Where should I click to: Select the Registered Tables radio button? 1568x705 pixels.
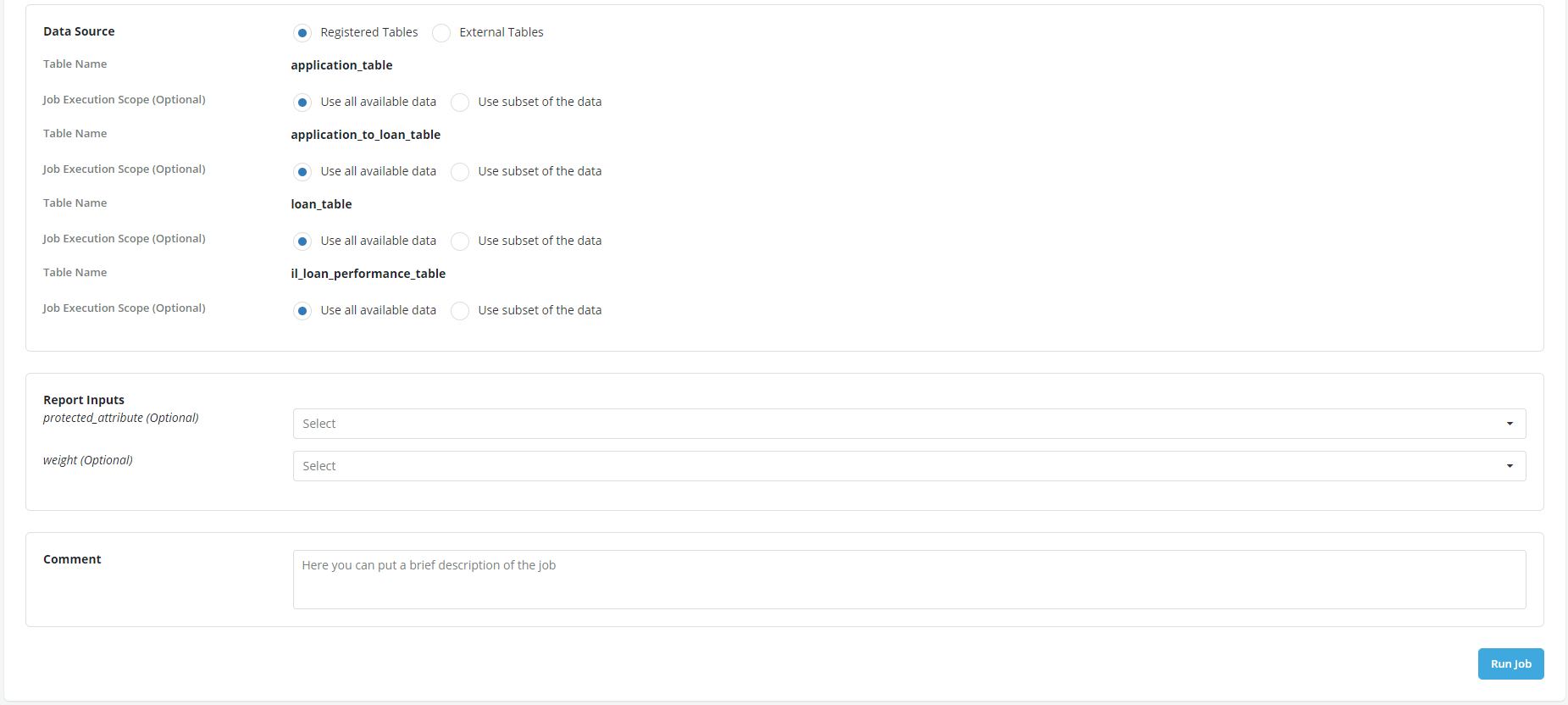302,33
